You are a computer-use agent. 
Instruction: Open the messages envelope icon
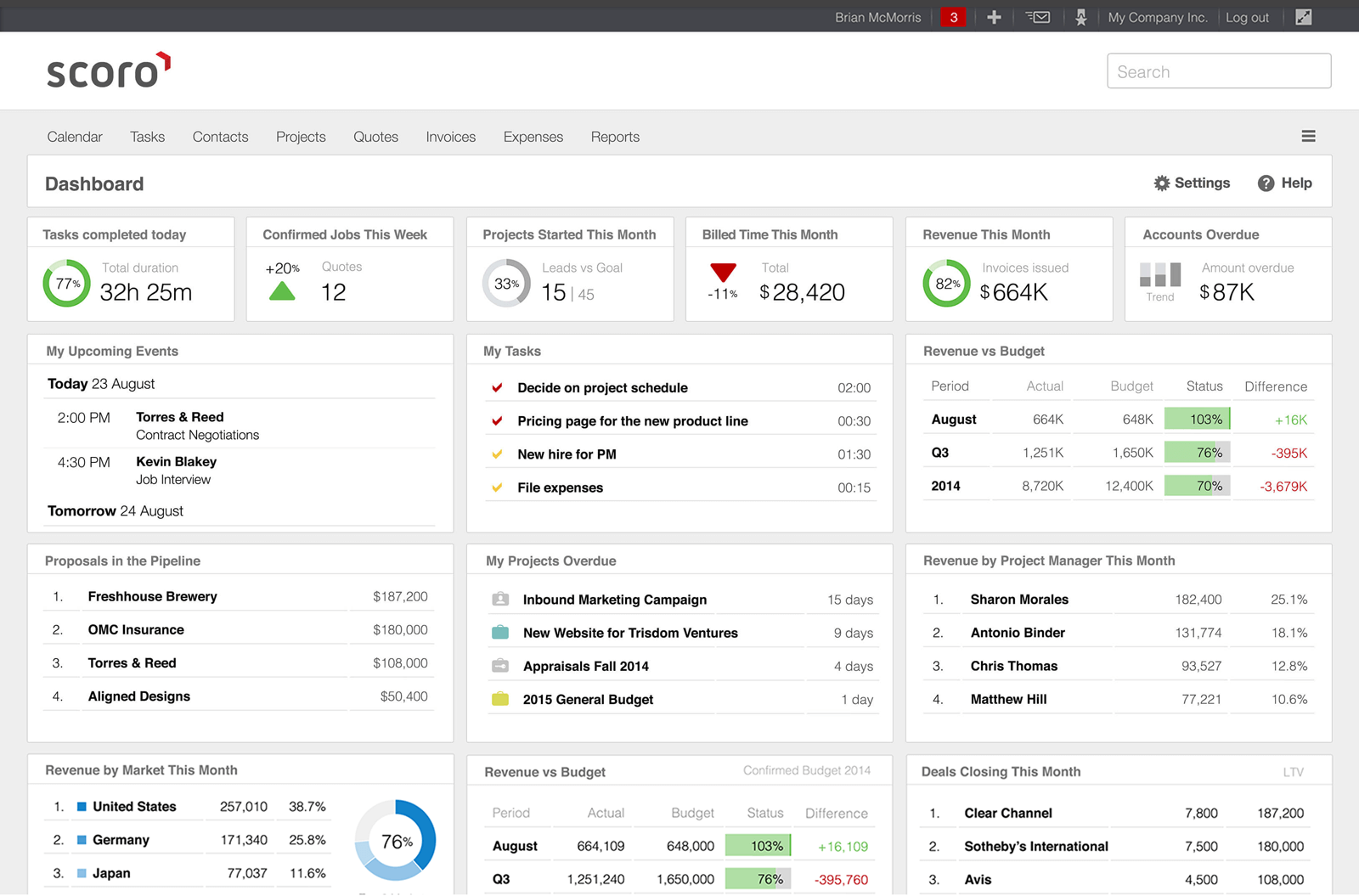1038,17
